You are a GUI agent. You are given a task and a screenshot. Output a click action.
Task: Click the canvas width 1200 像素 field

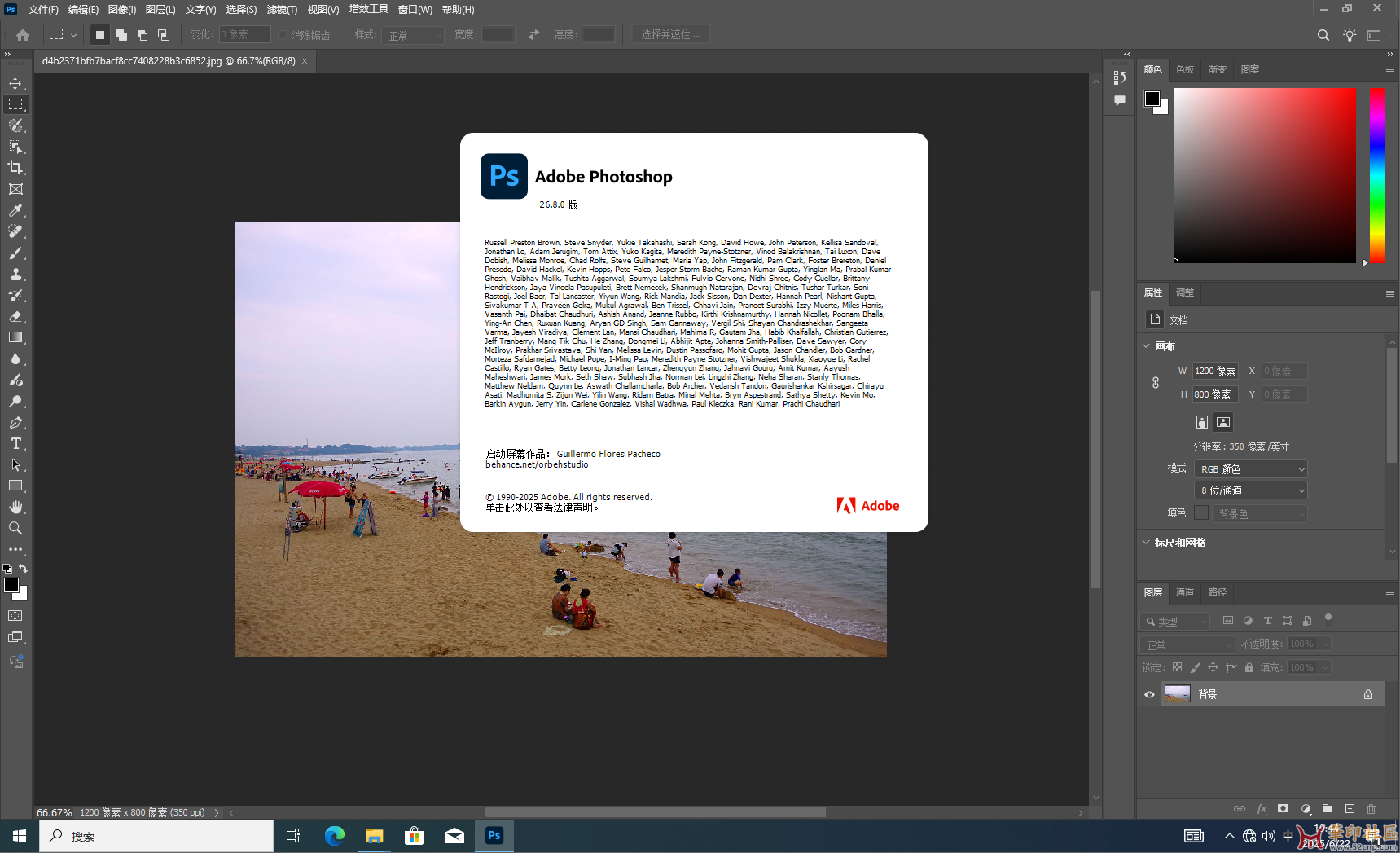point(1214,371)
